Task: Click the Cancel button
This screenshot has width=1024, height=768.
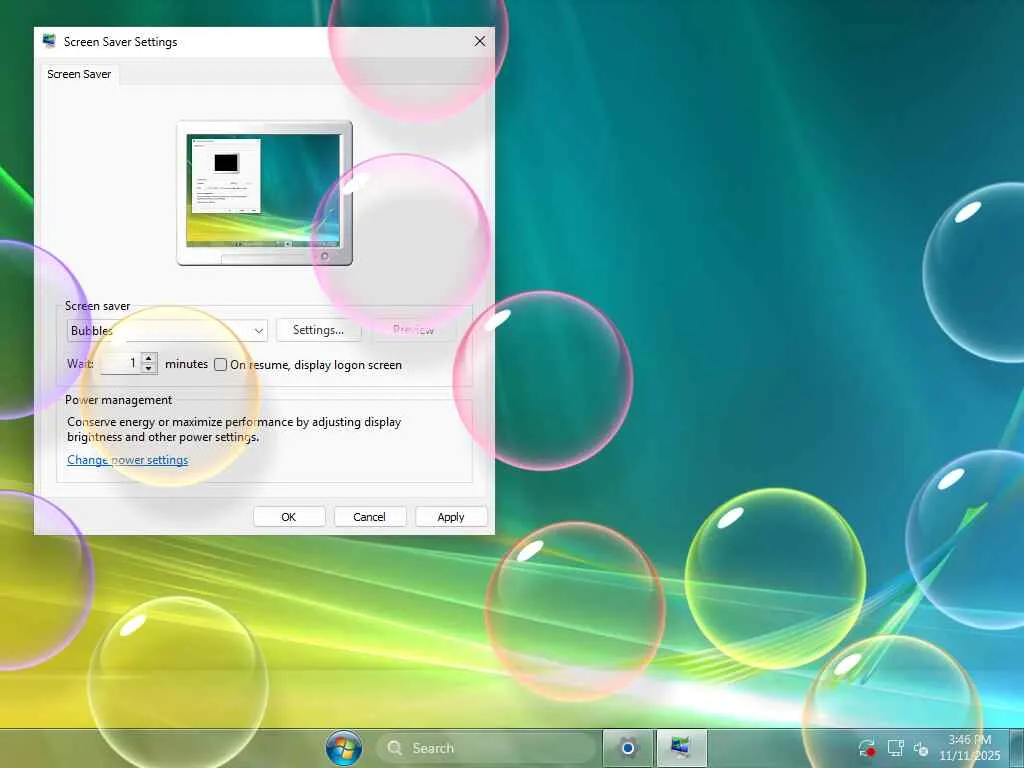Action: 370,517
